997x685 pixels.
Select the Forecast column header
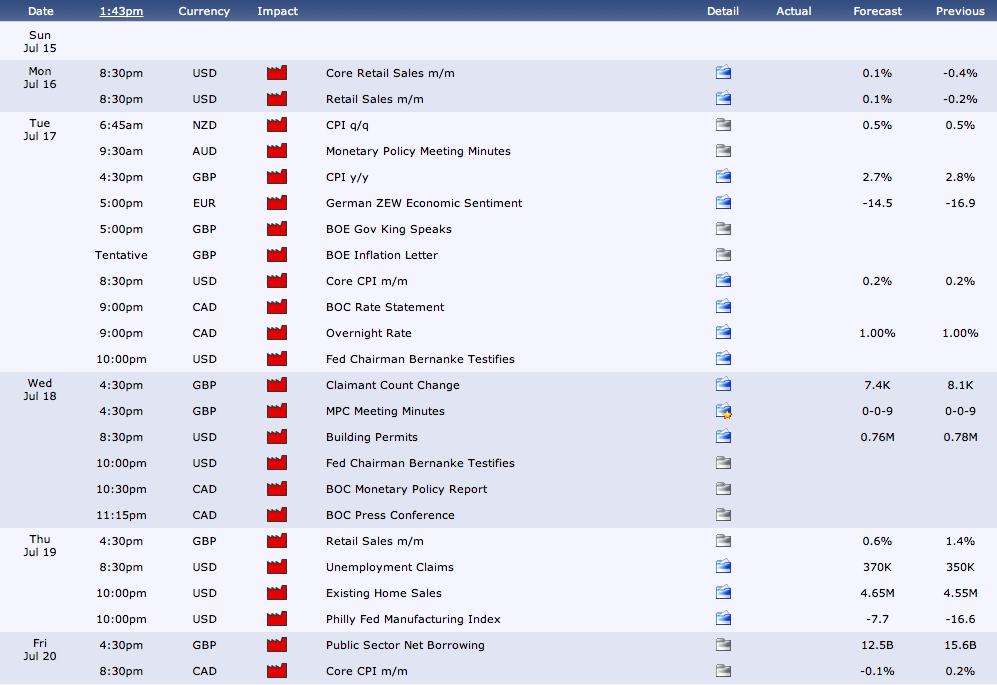(x=877, y=11)
